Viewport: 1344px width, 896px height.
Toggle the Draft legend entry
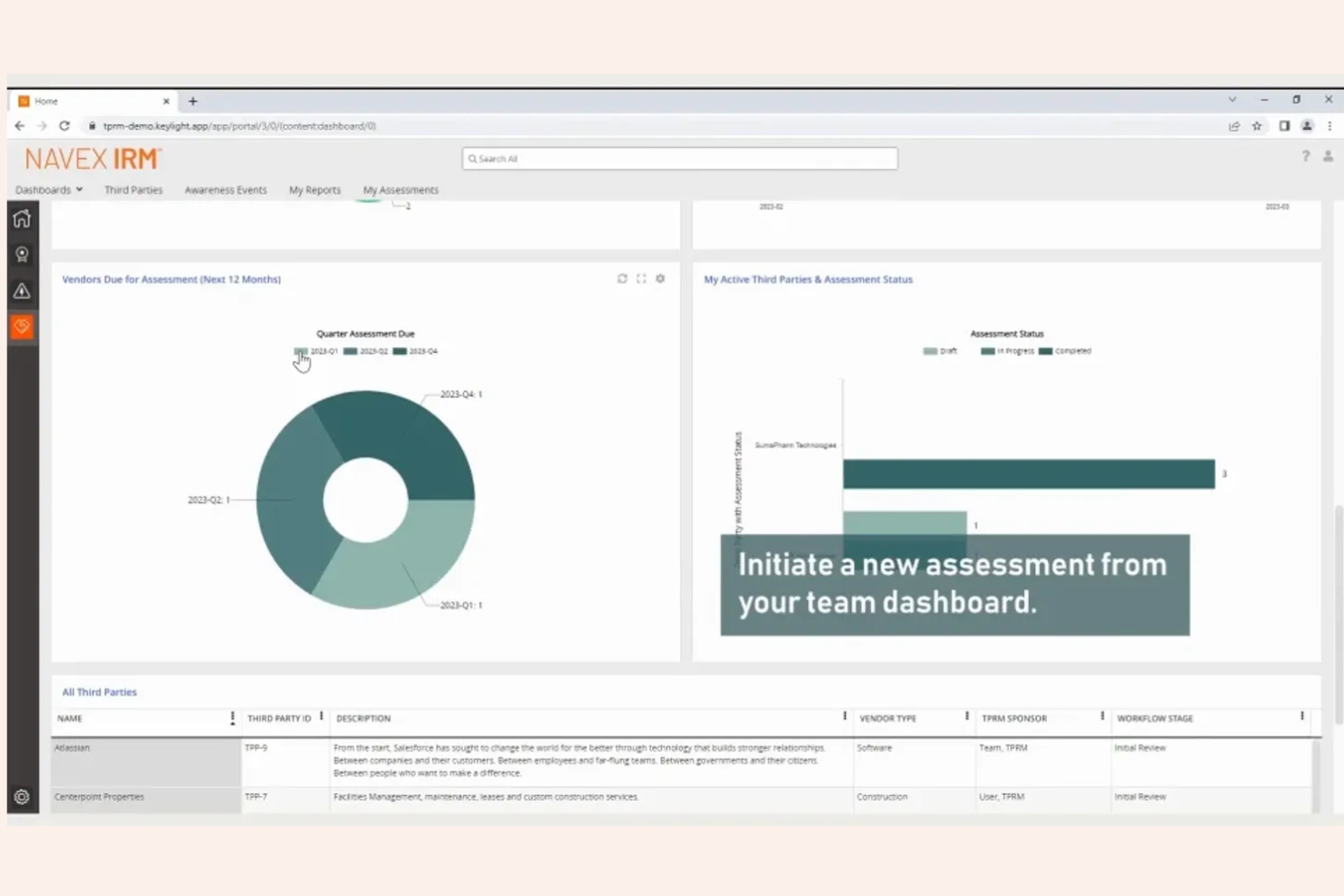(940, 351)
